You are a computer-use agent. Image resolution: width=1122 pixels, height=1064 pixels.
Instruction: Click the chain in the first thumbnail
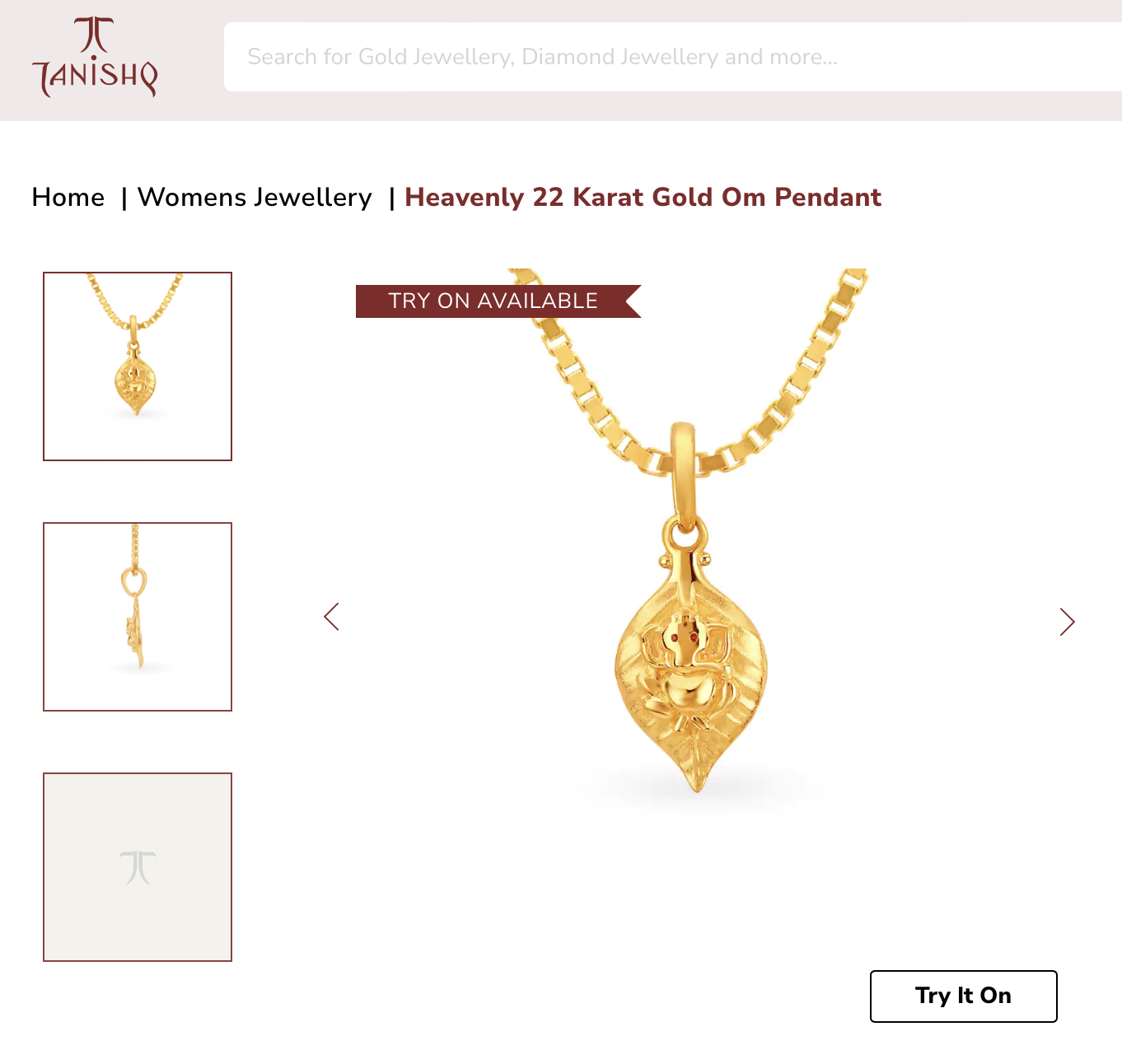(133, 301)
